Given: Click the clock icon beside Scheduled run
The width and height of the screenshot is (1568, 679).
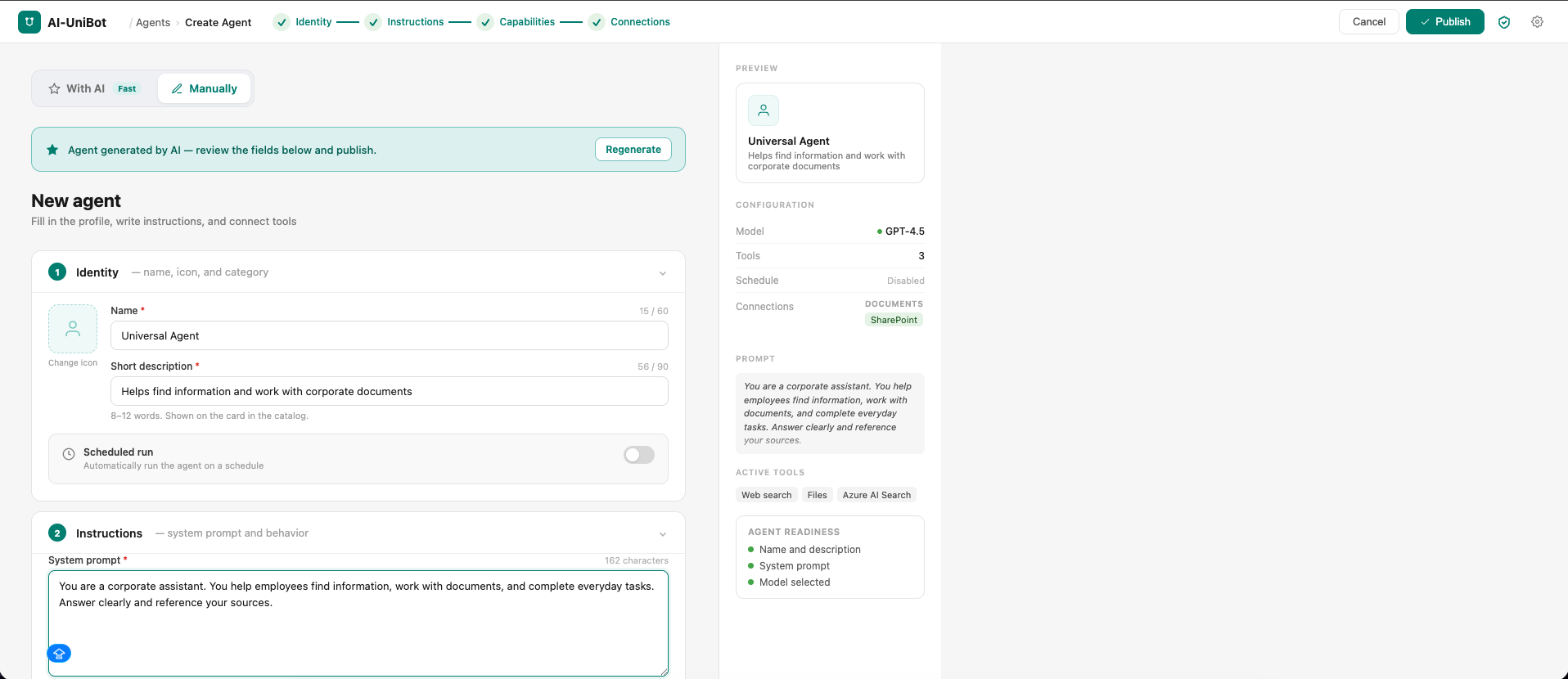Looking at the screenshot, I should click(x=69, y=454).
